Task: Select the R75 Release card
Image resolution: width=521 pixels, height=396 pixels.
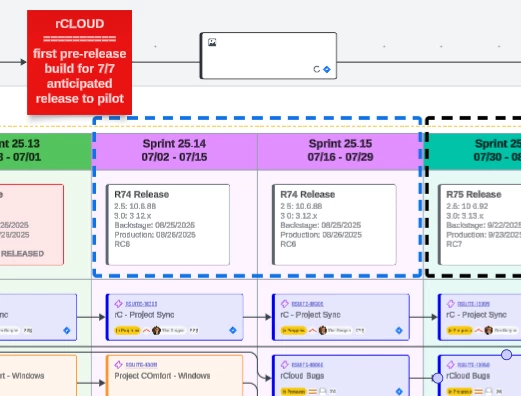Action: point(480,225)
